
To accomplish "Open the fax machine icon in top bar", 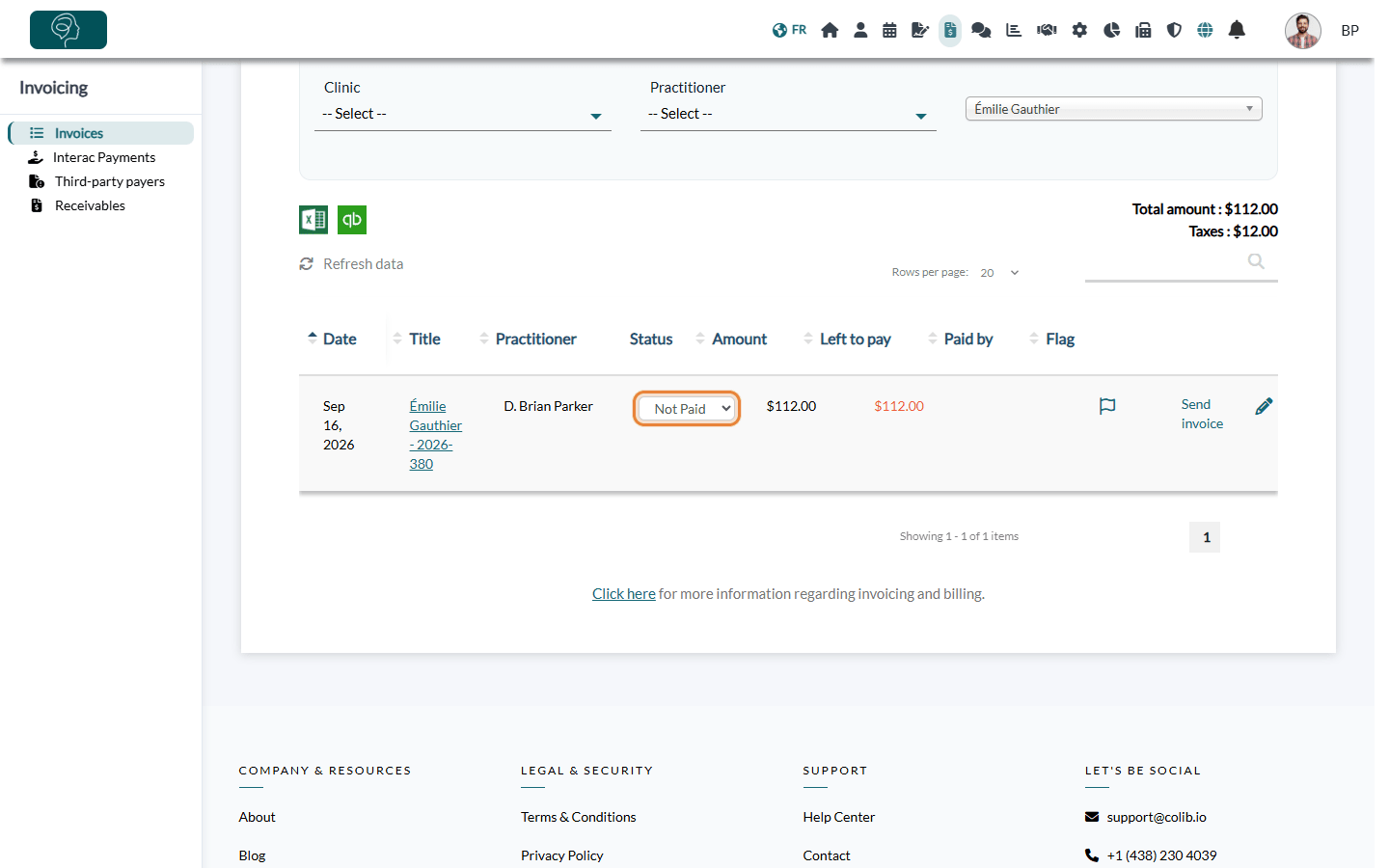I will coord(1143,30).
